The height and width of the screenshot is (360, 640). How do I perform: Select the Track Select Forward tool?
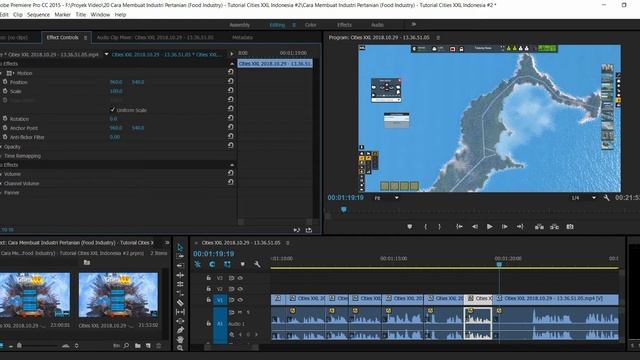180,256
